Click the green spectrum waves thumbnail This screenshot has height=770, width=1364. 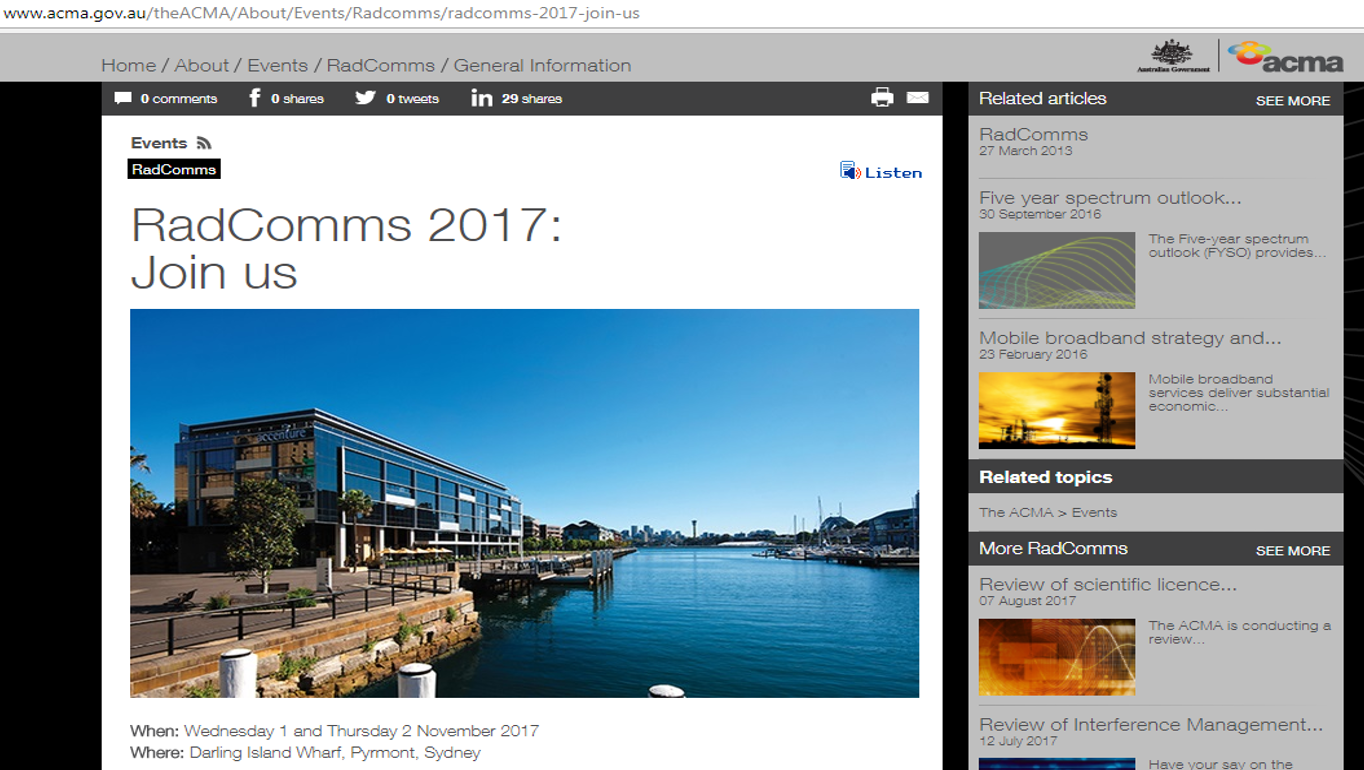(1057, 270)
